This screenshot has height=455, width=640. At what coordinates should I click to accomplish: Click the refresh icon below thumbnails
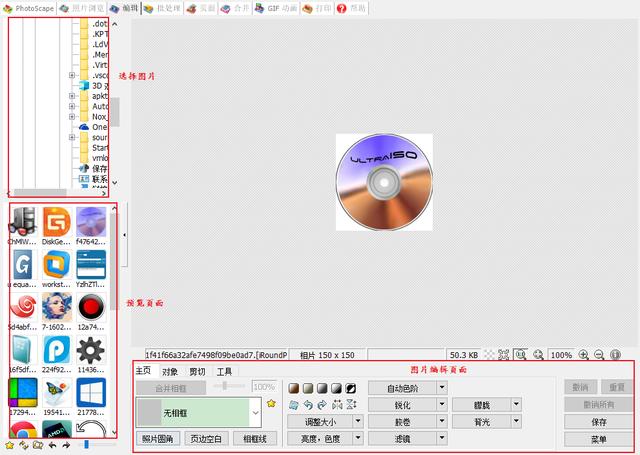(24, 445)
